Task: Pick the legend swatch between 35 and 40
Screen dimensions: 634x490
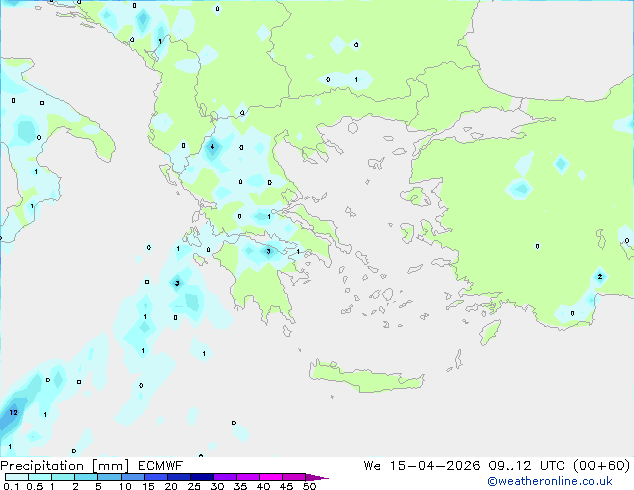Action: click(248, 477)
